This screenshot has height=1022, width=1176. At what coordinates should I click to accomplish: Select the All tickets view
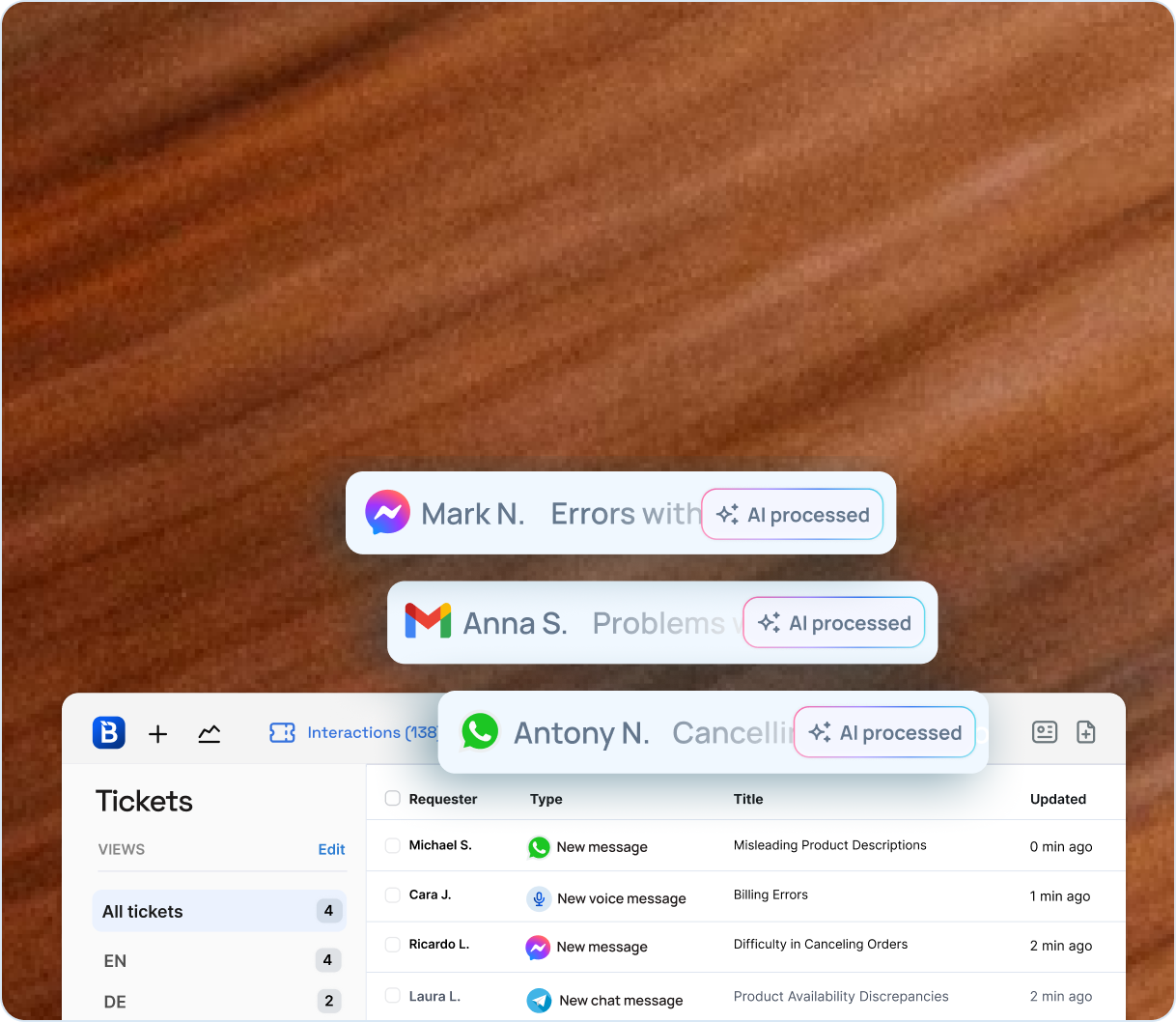point(219,911)
